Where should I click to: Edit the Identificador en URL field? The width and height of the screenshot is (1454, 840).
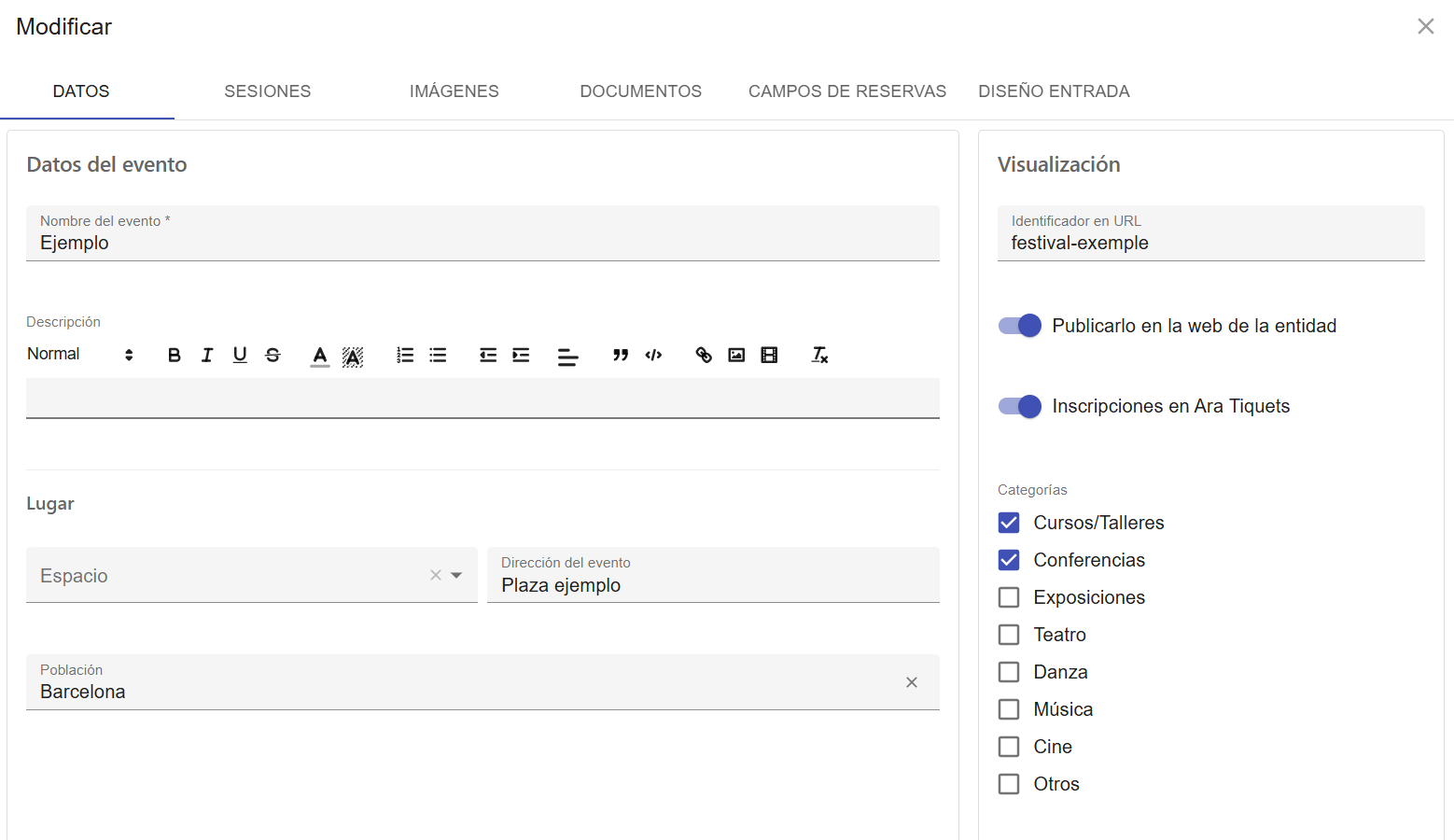coord(1211,233)
